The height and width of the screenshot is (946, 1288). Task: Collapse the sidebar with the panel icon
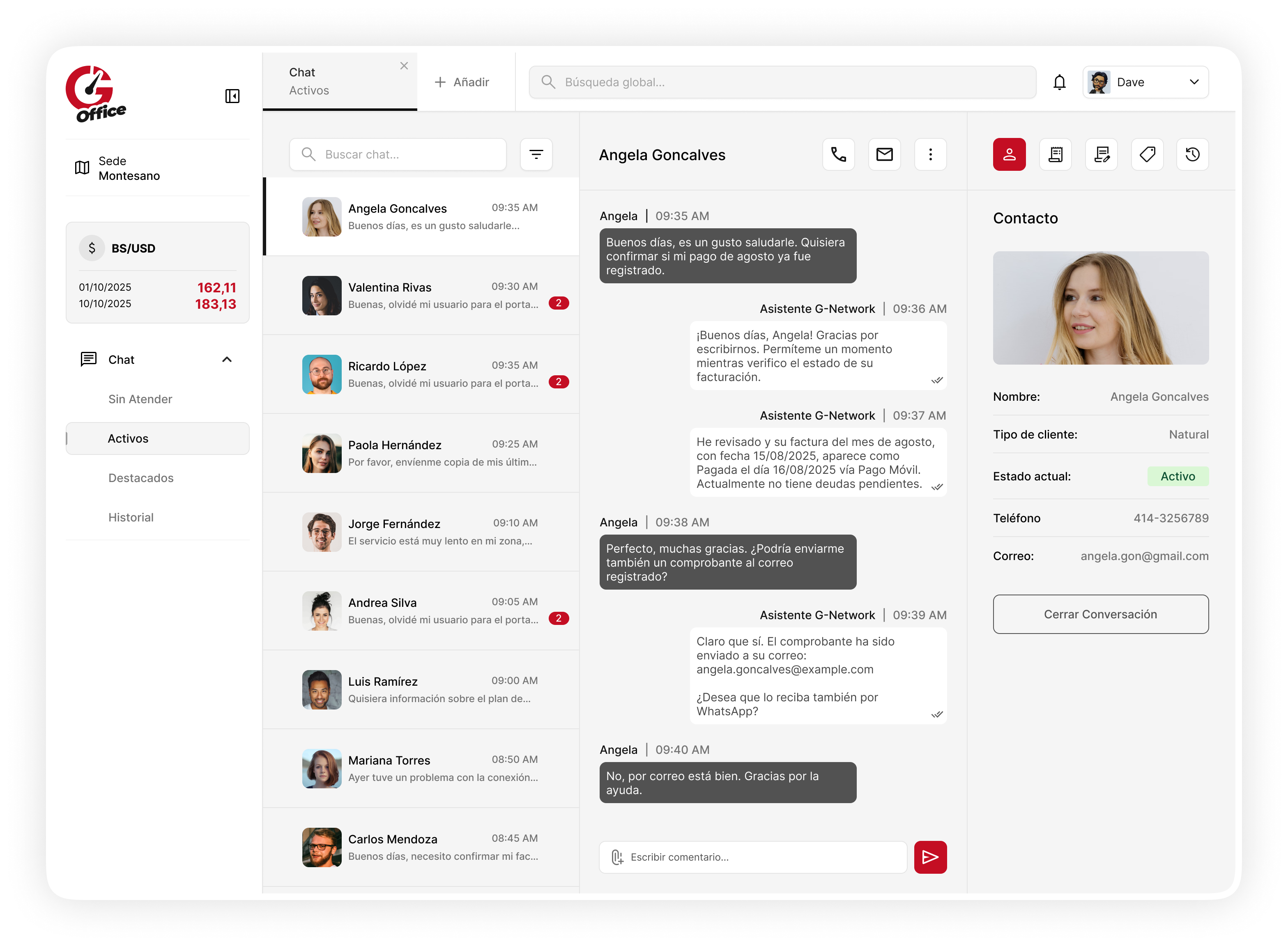point(232,96)
